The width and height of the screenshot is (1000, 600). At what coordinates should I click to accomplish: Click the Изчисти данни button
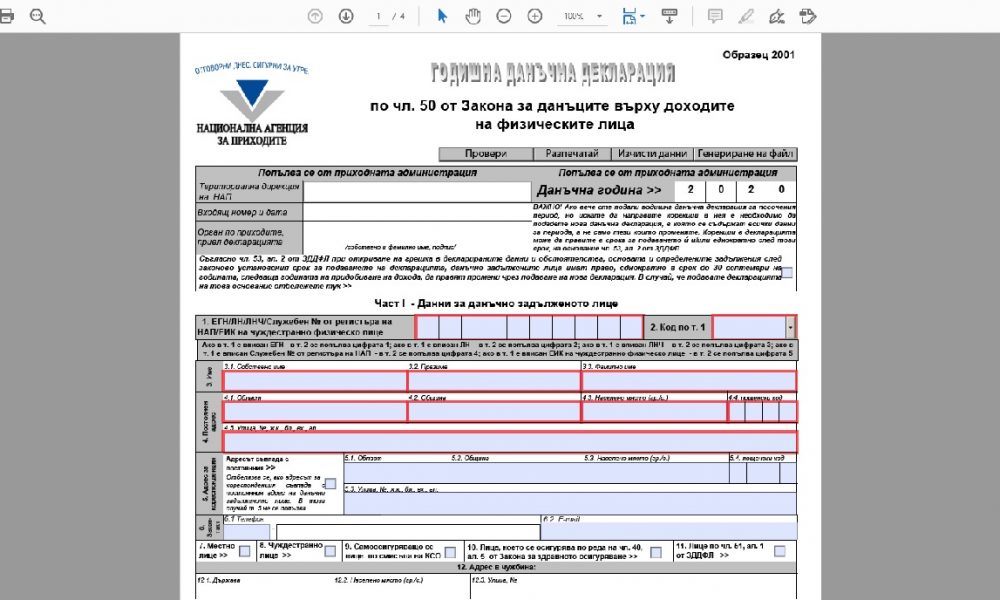click(x=652, y=154)
